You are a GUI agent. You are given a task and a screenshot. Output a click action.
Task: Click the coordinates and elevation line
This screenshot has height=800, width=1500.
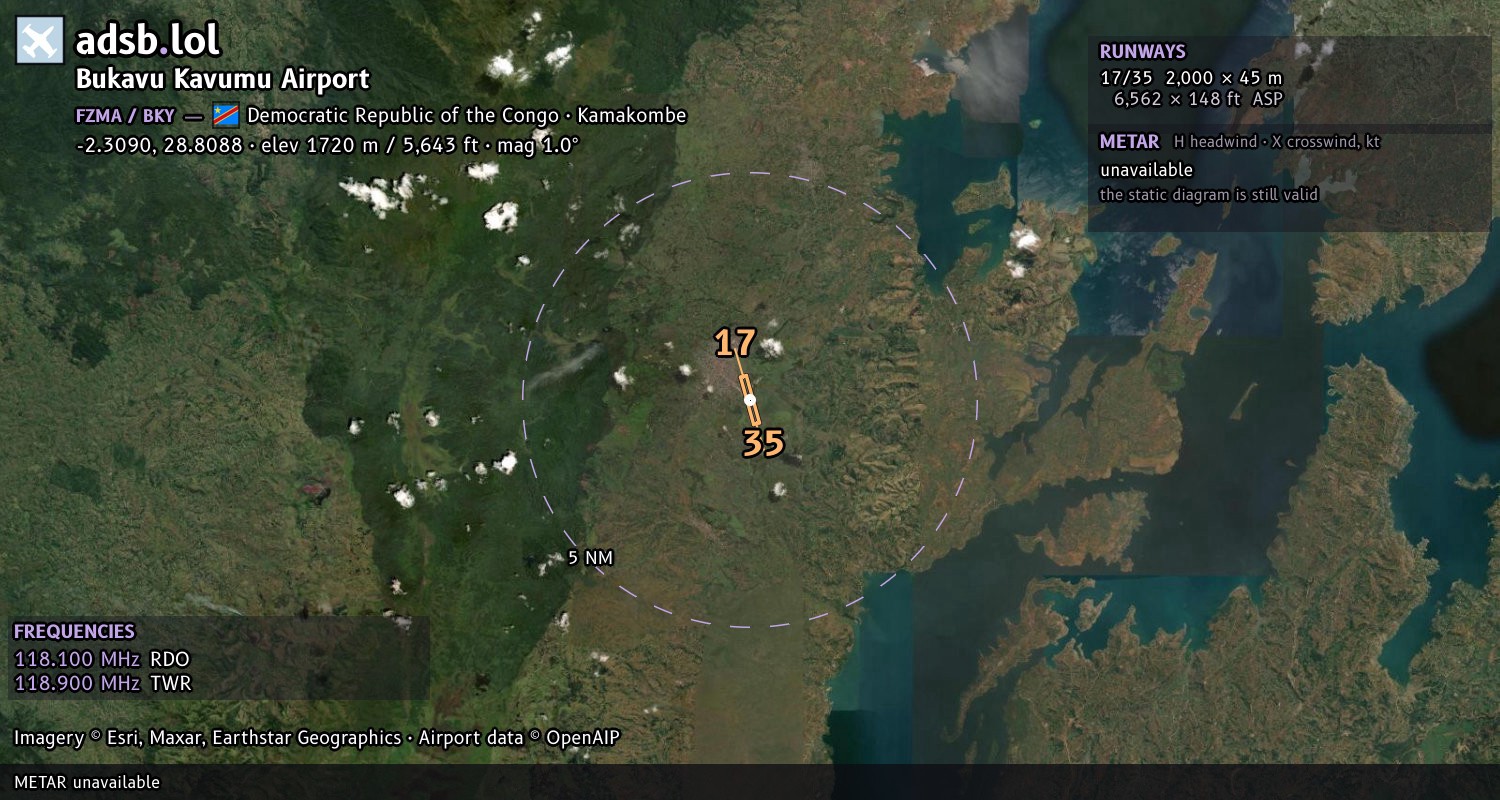(x=328, y=145)
